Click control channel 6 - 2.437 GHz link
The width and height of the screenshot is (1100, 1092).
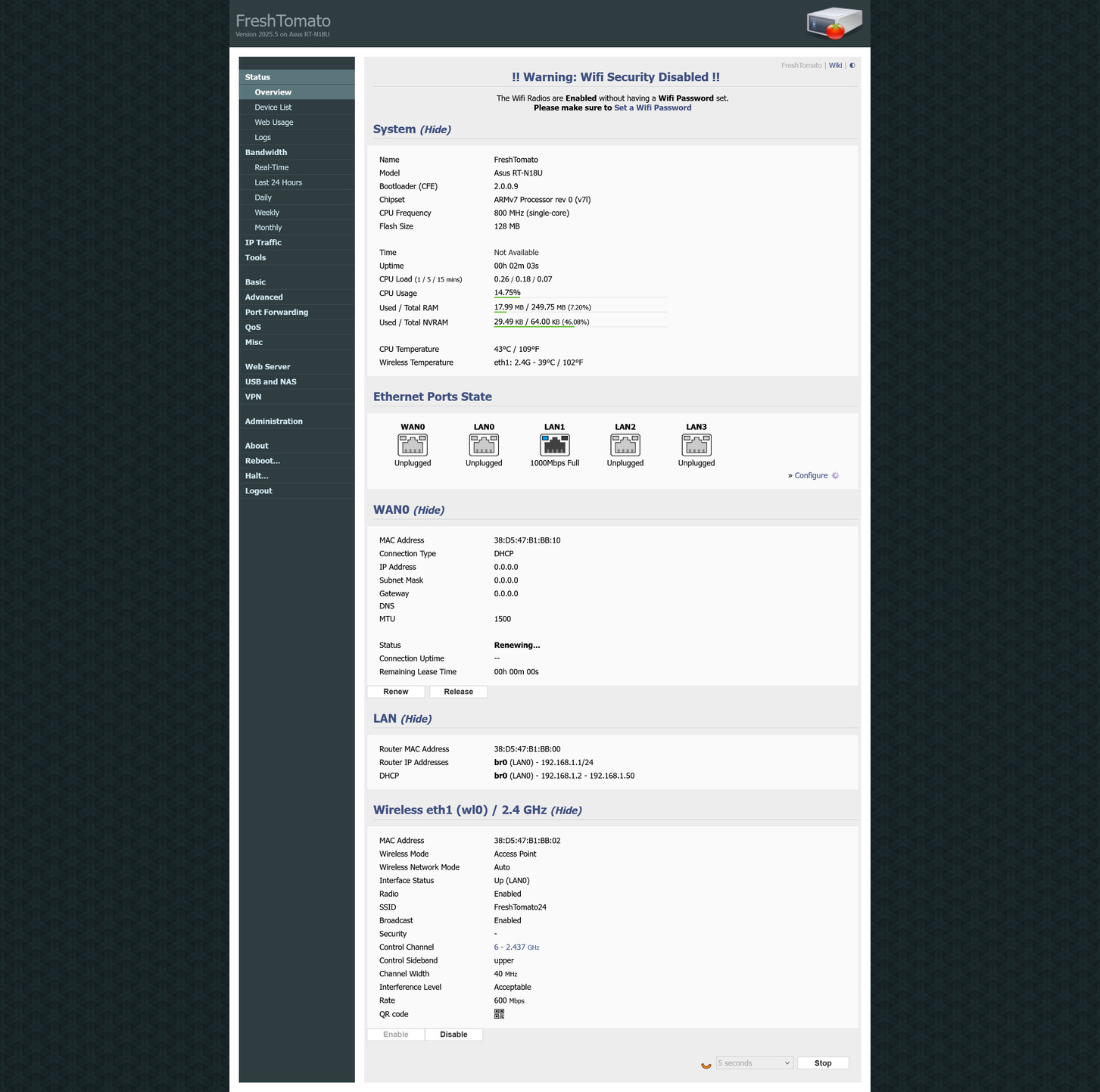tap(516, 947)
